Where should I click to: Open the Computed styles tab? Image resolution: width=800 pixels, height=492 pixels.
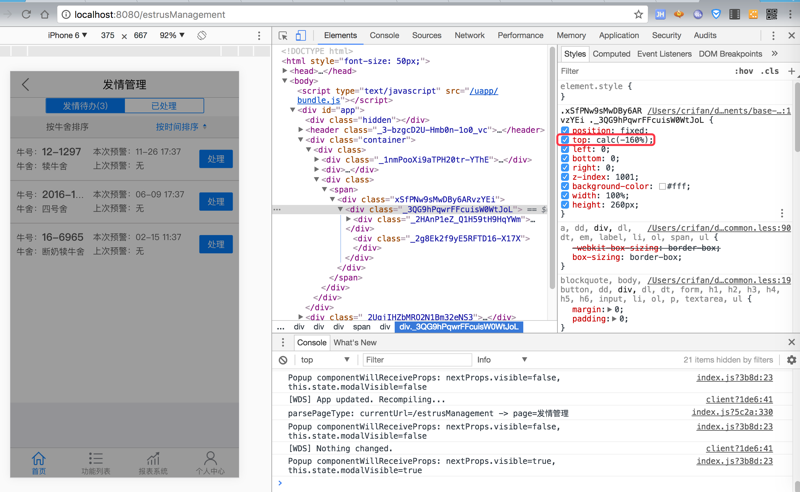tap(611, 54)
